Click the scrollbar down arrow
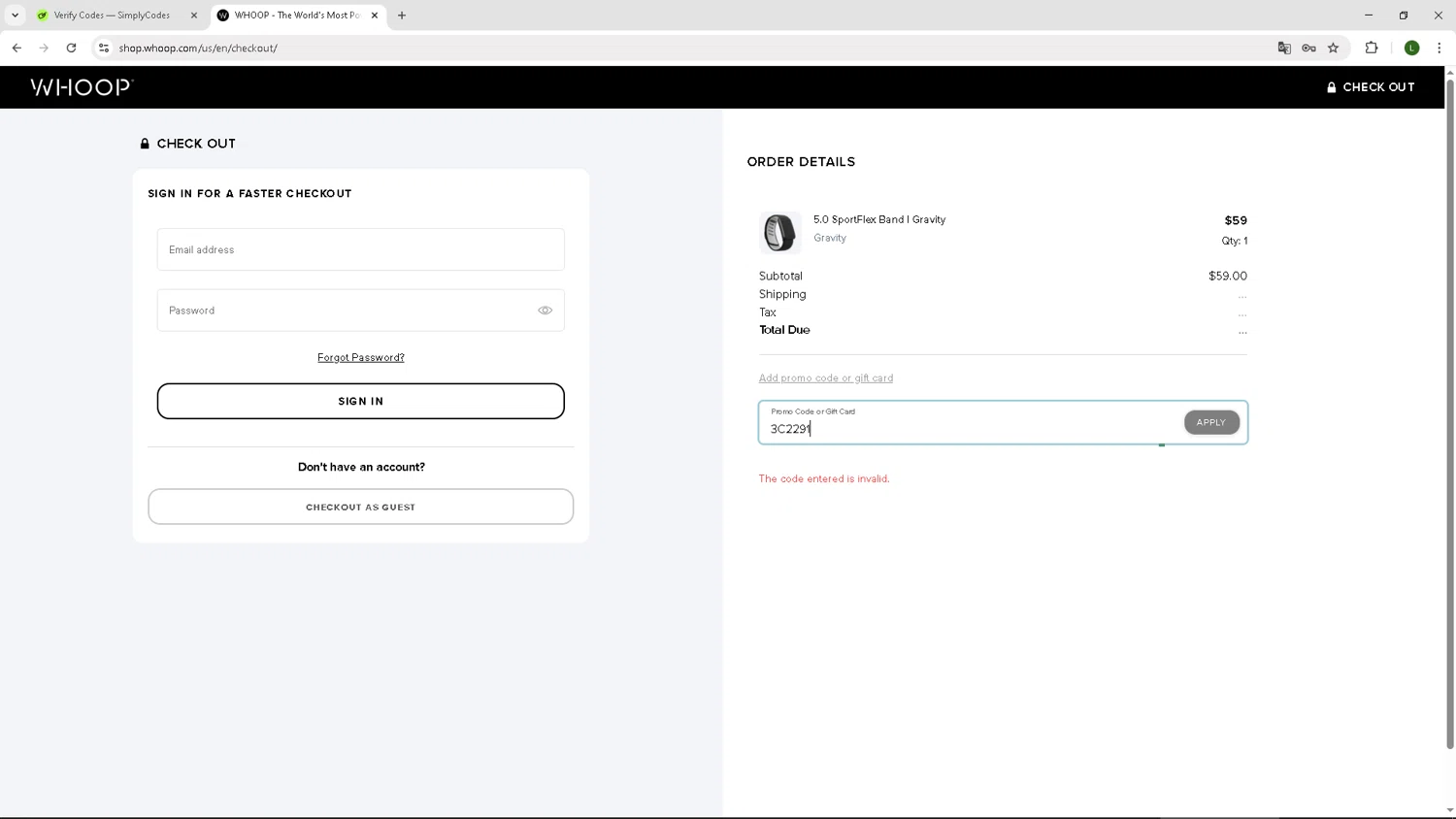The width and height of the screenshot is (1456, 819). pos(1450,811)
